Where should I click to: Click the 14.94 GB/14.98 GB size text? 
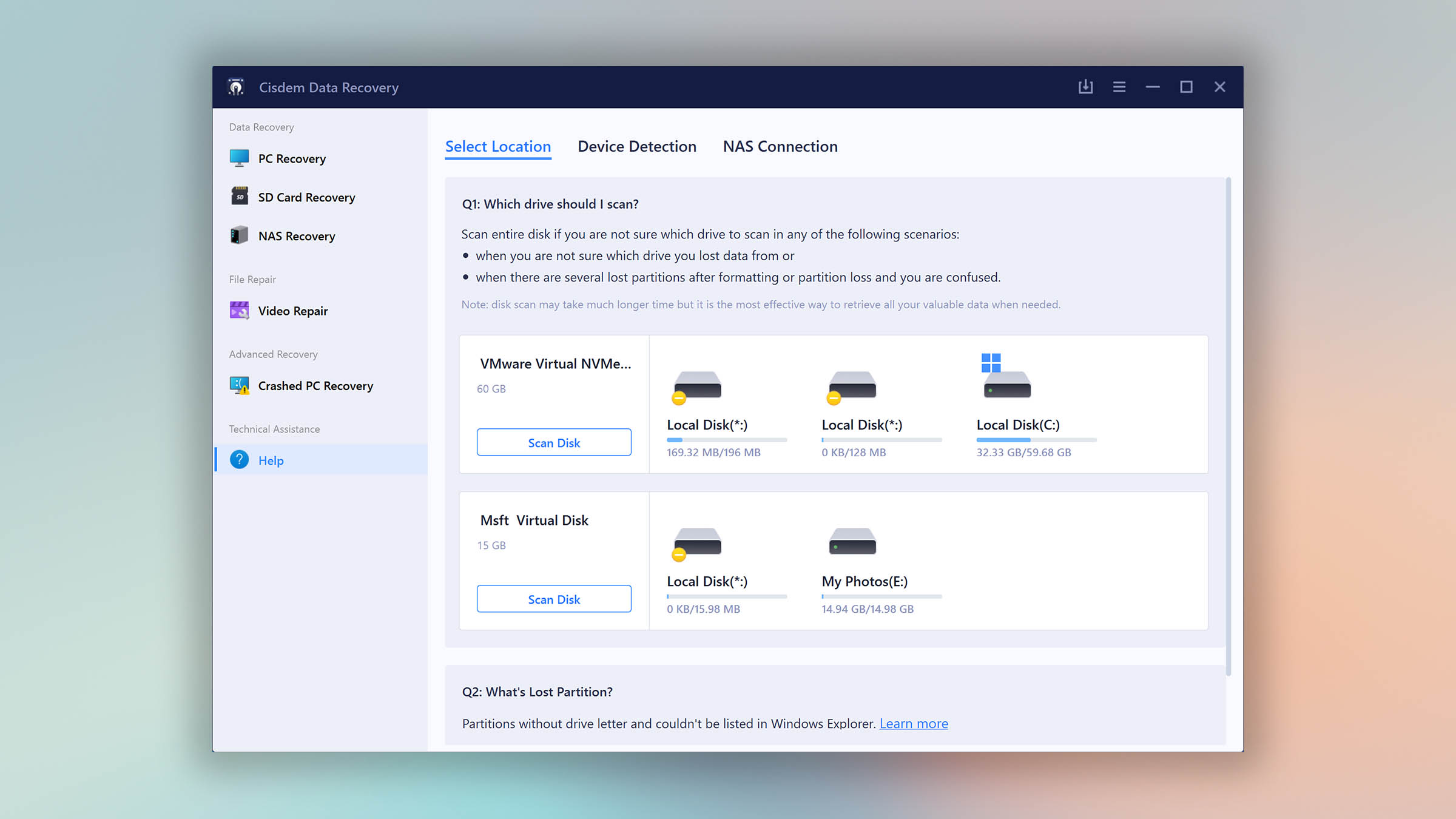[x=868, y=608]
